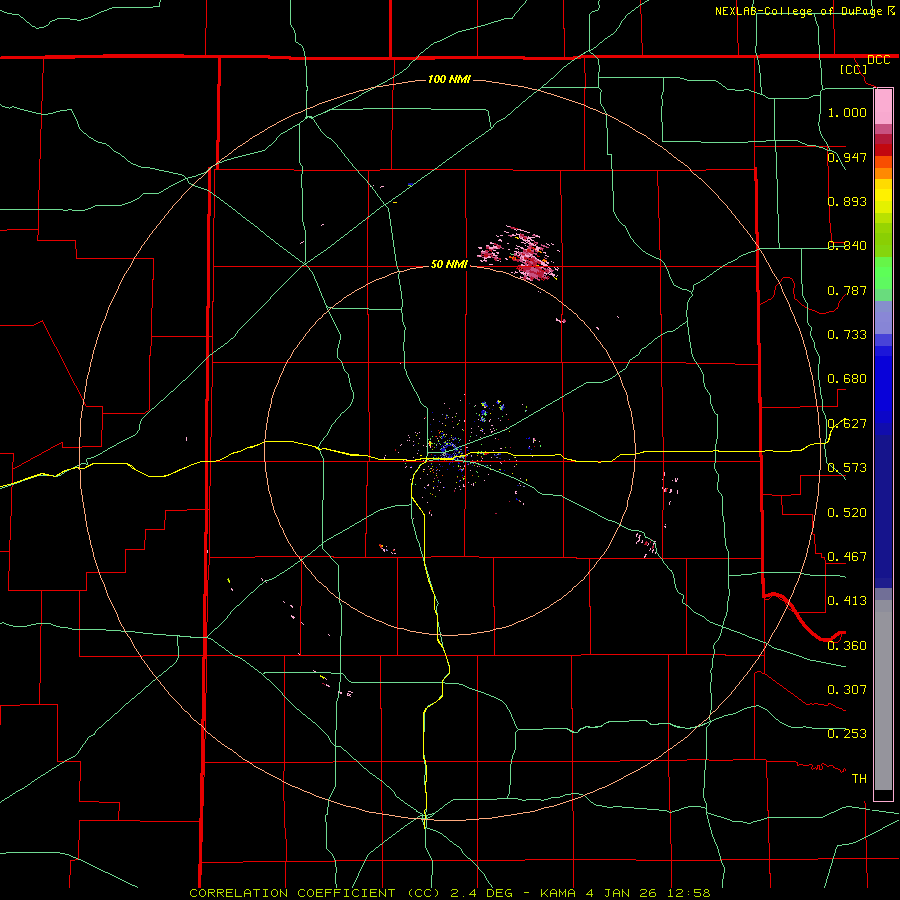
Task: Click the 0.680 scale value
Action: click(847, 378)
